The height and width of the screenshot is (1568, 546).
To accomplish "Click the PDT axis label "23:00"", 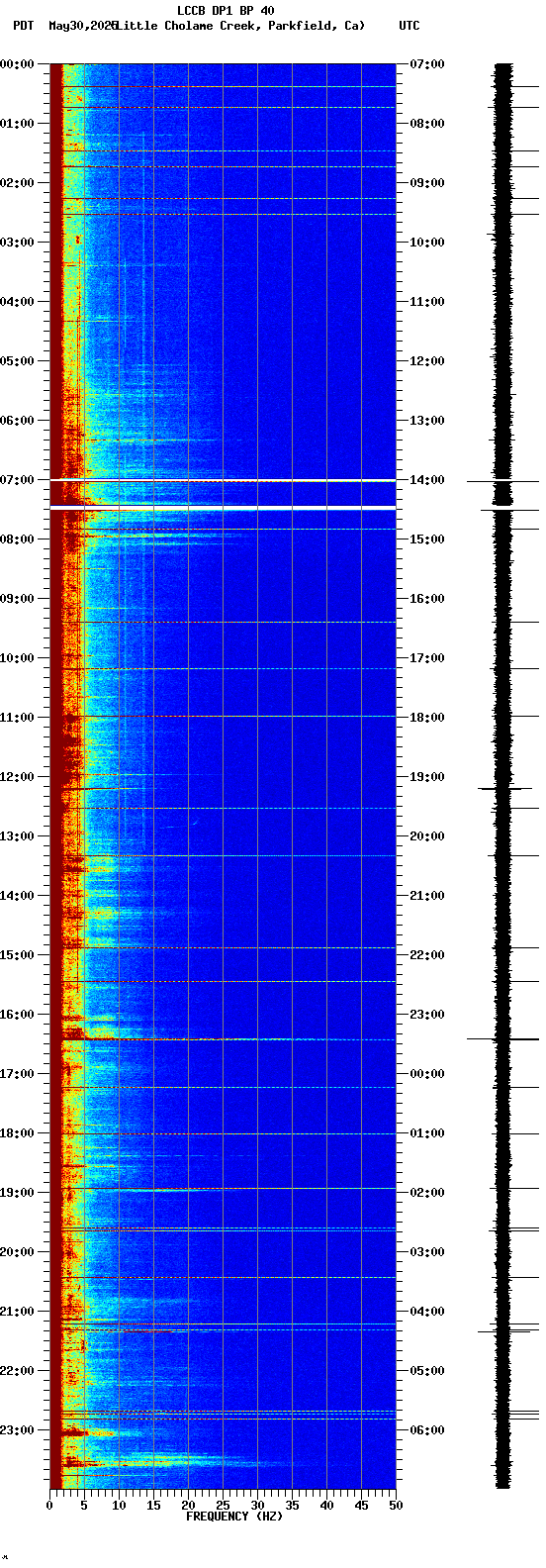I will click(18, 1430).
